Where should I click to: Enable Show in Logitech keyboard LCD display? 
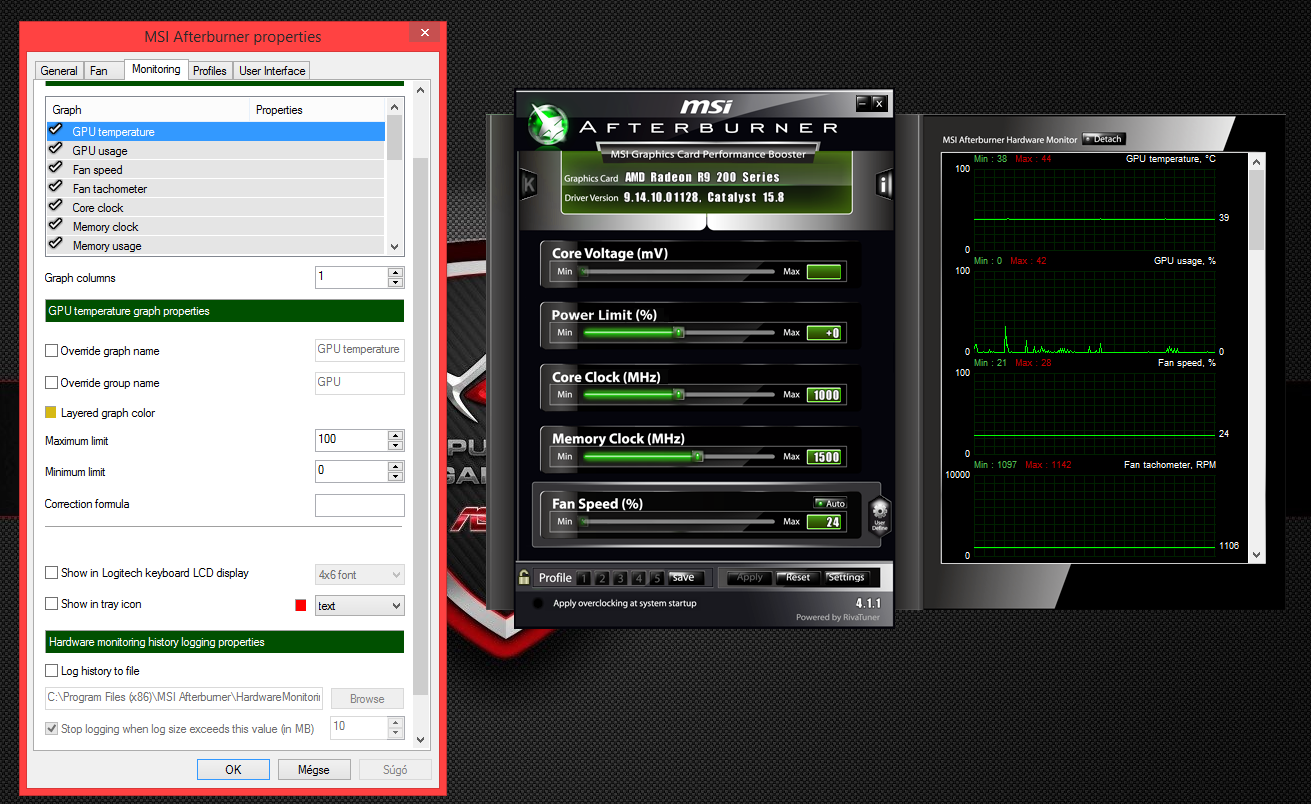click(51, 573)
